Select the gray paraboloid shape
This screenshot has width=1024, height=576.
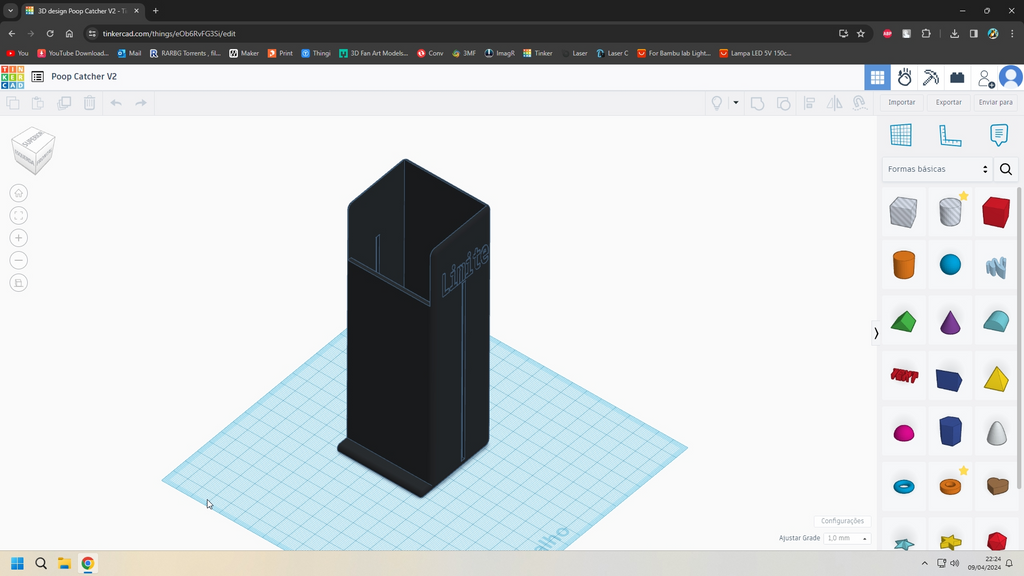[997, 433]
